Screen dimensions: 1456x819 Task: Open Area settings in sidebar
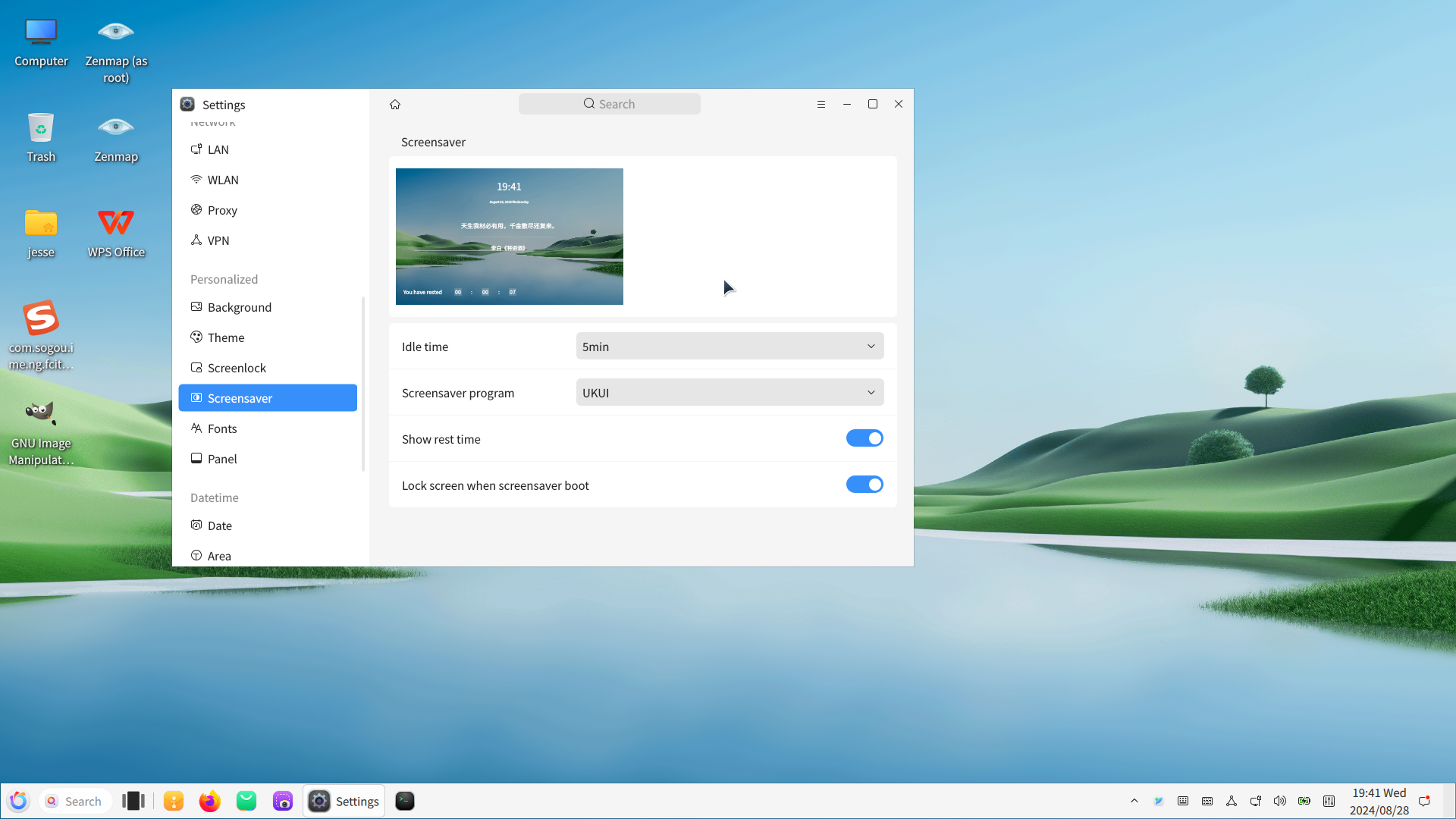pos(268,557)
